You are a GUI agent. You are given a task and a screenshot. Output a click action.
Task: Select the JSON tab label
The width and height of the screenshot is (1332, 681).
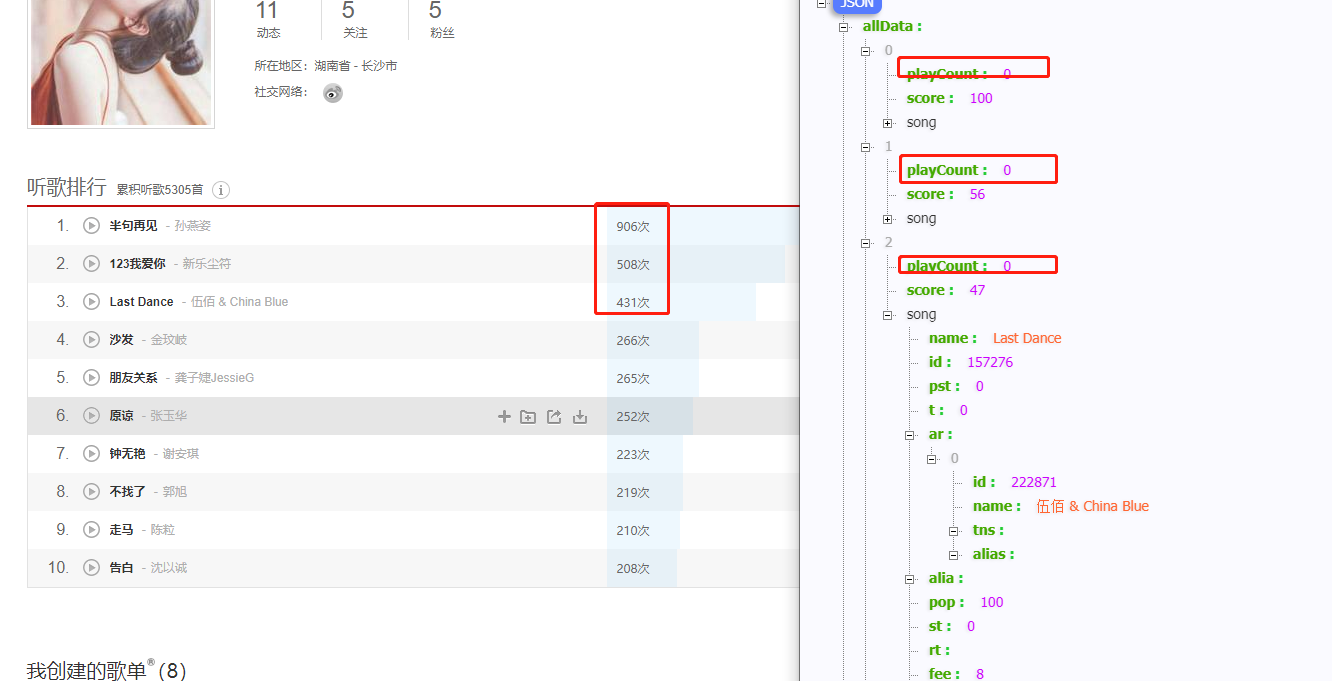click(856, 4)
